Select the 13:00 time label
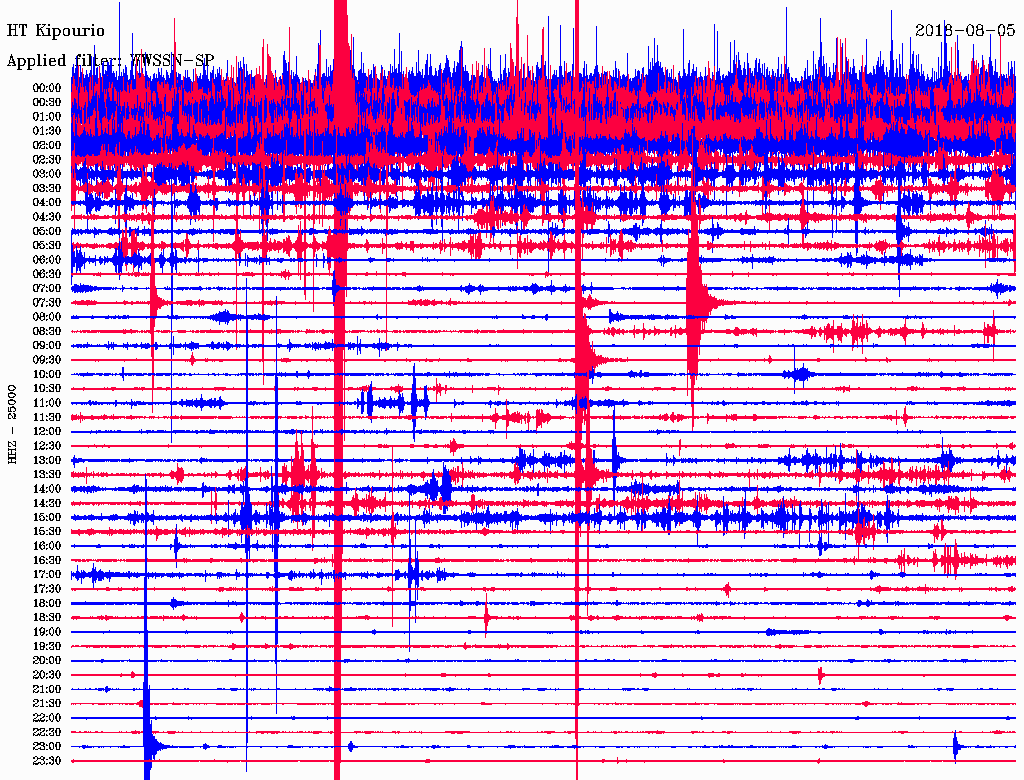The width and height of the screenshot is (1024, 780). (x=47, y=461)
